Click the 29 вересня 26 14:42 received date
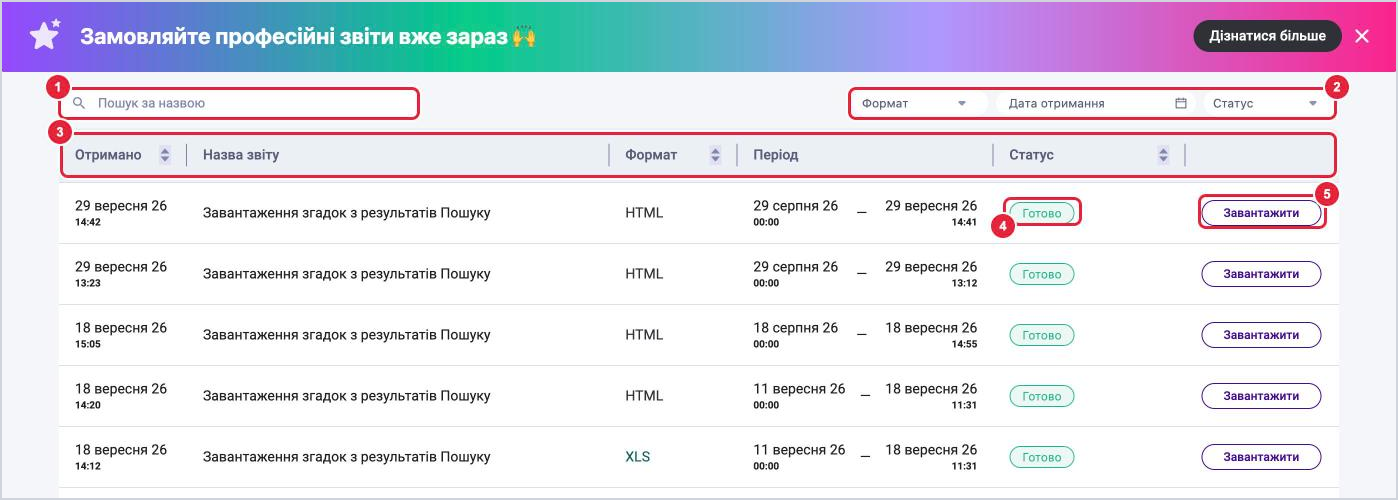 click(x=121, y=213)
